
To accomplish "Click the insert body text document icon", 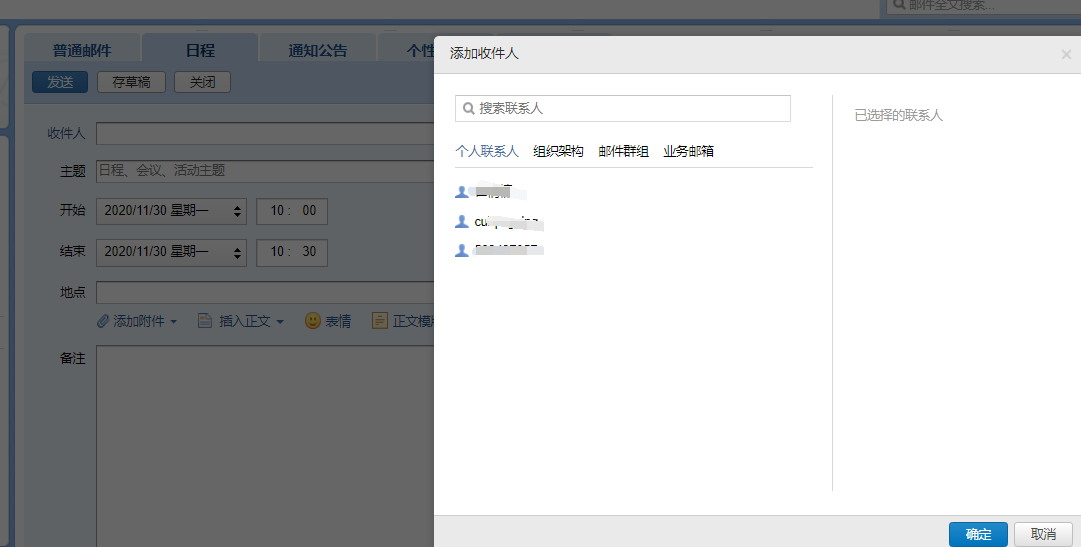I will point(205,321).
